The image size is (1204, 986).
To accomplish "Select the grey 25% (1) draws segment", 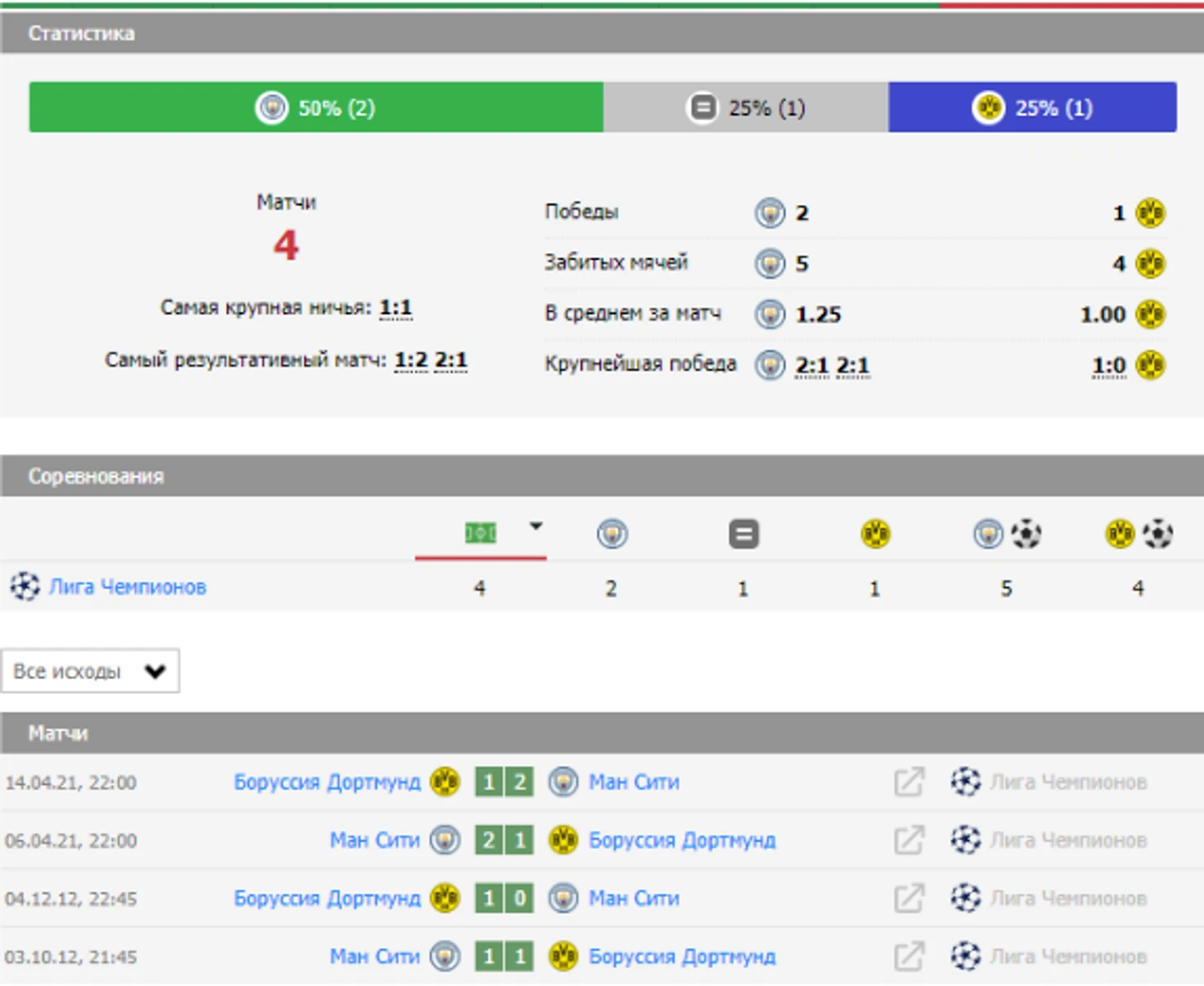I will pos(745,107).
